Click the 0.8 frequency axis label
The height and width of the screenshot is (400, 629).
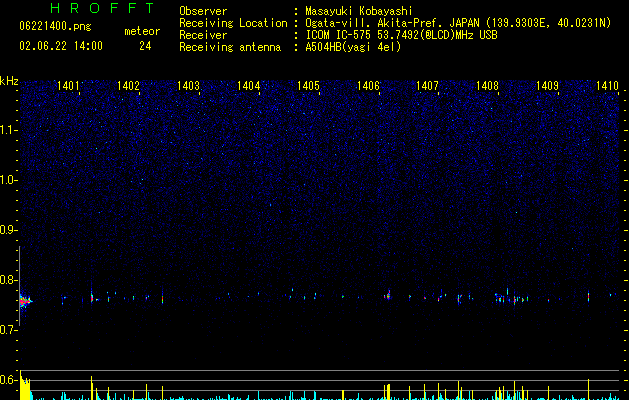pyautogui.click(x=9, y=280)
